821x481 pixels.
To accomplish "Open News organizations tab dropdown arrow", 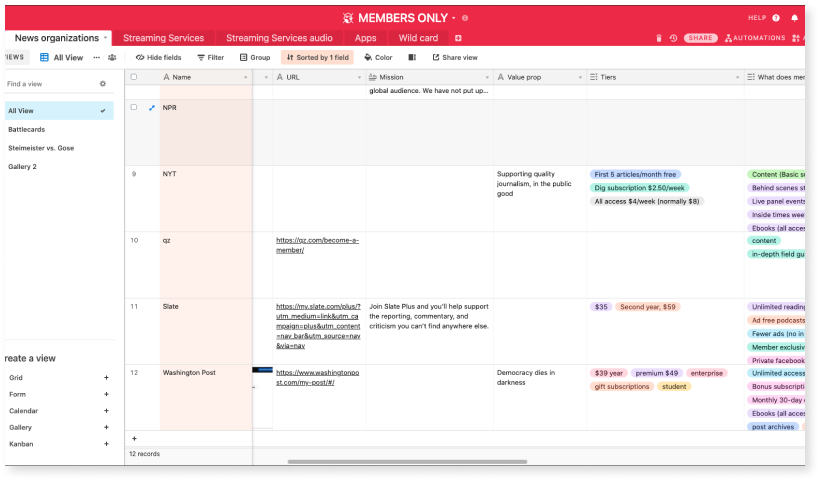I will (x=105, y=38).
